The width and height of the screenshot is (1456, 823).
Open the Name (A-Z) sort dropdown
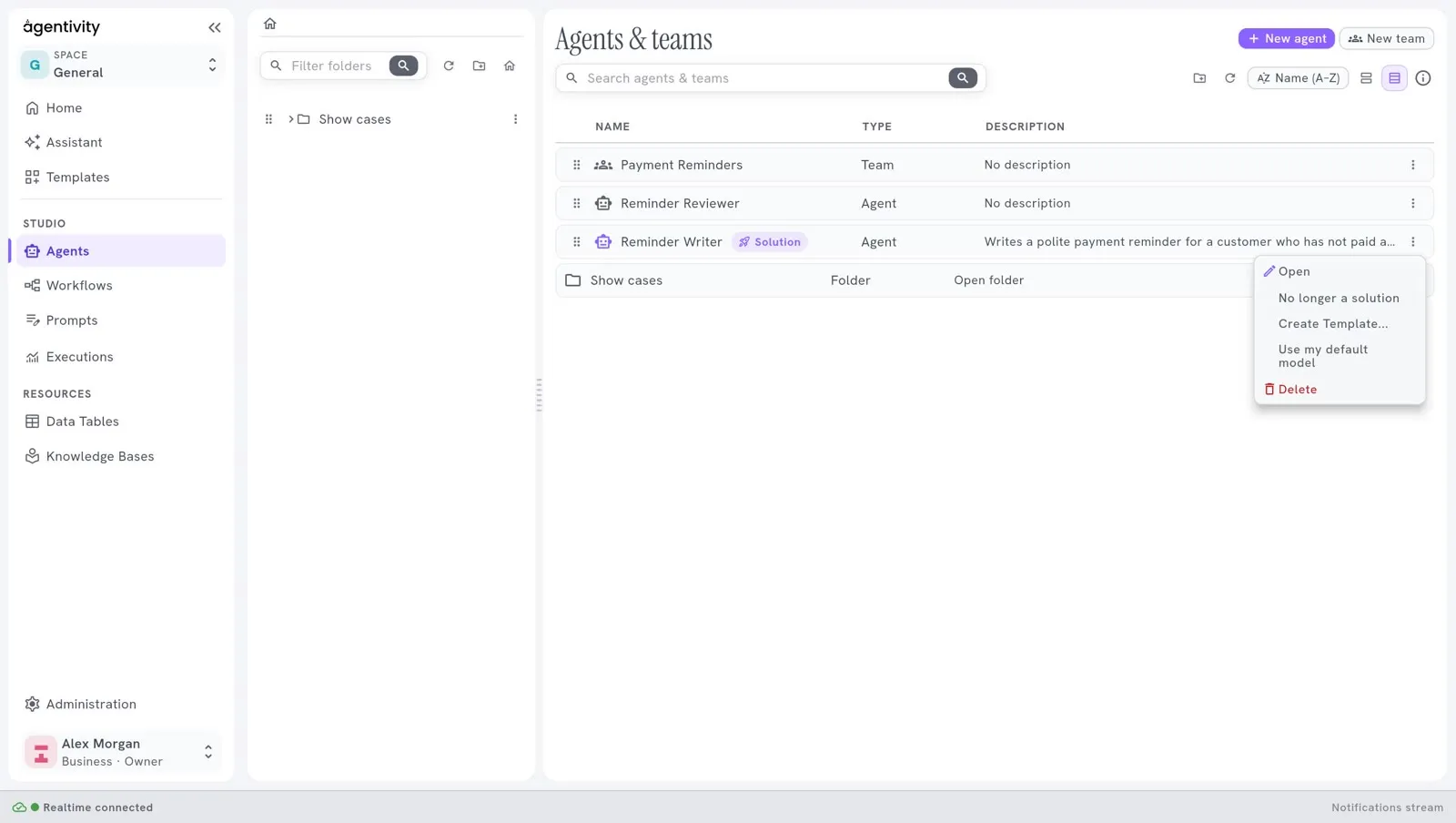click(1299, 78)
